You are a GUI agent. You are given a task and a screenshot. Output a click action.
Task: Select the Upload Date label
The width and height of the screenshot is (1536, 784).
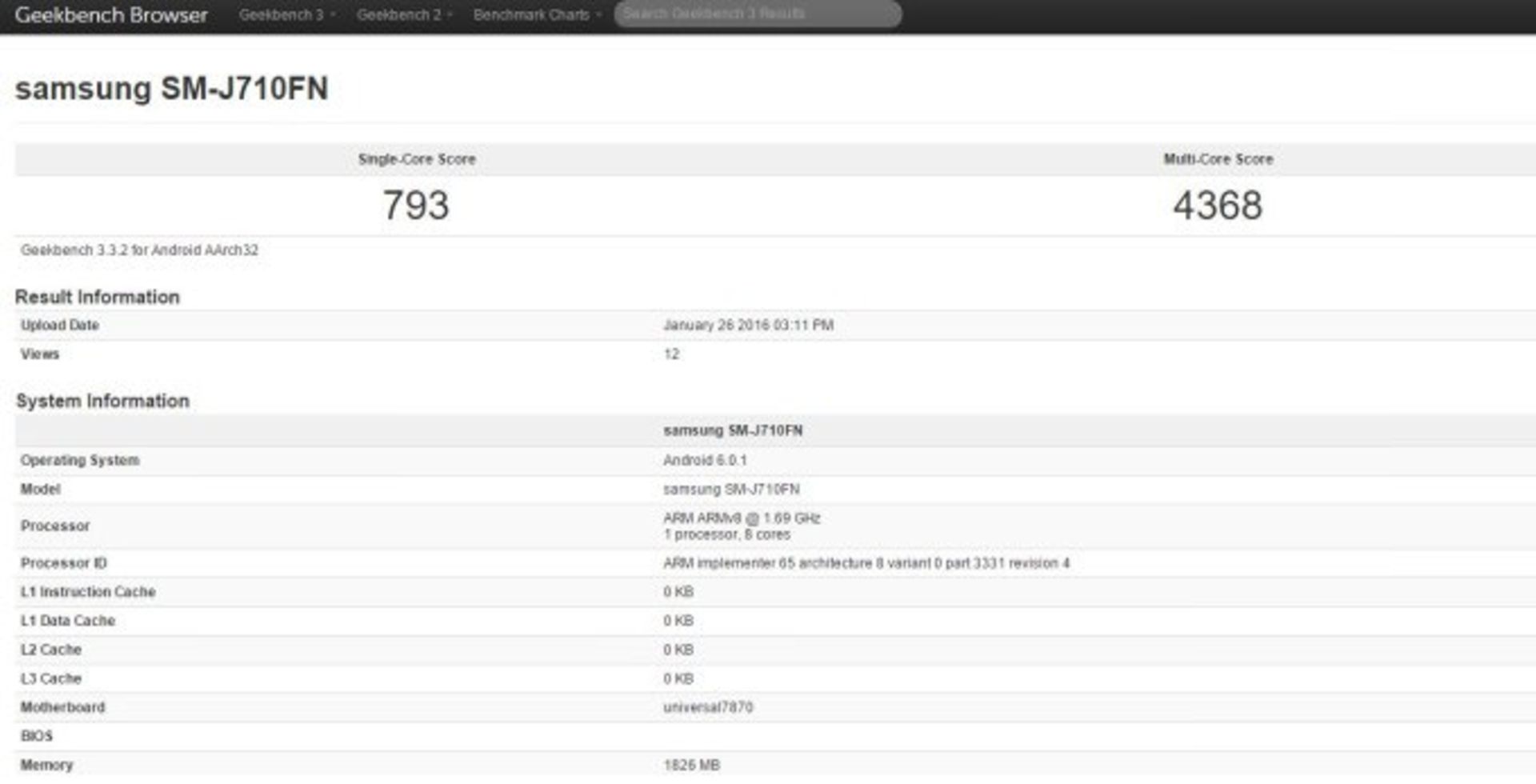[x=60, y=326]
